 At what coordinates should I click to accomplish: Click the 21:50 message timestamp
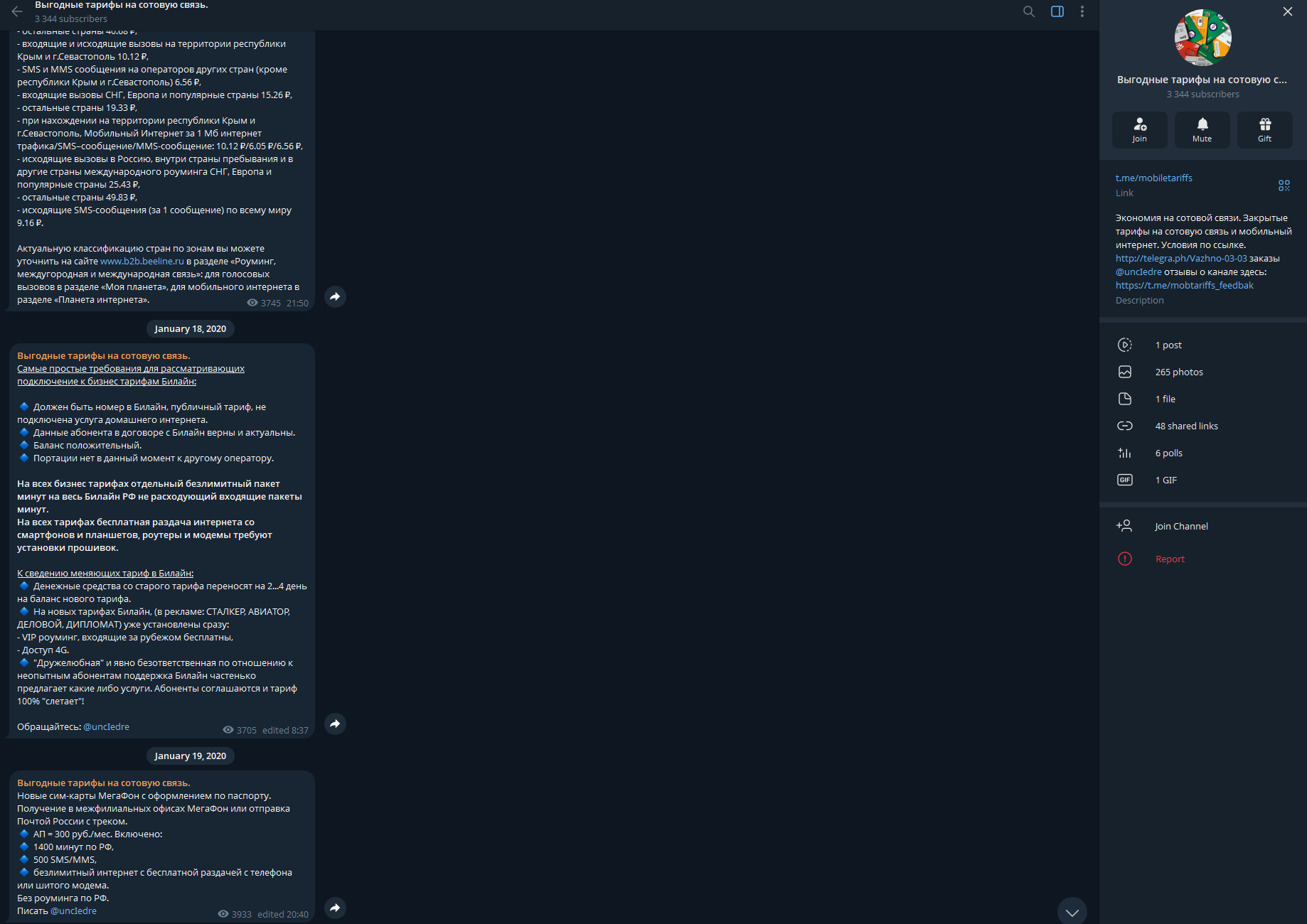tap(298, 303)
